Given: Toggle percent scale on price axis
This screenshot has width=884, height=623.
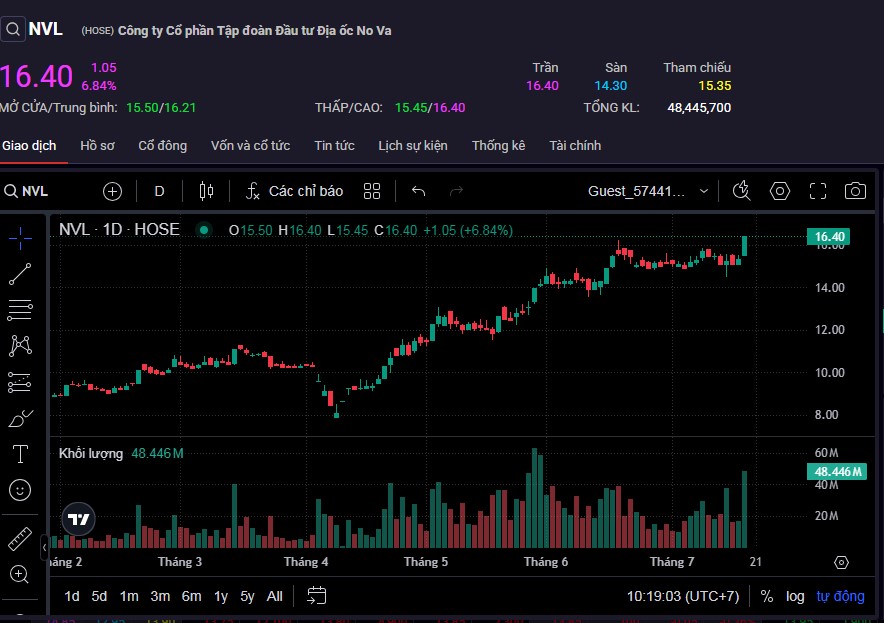Looking at the screenshot, I should [x=766, y=596].
